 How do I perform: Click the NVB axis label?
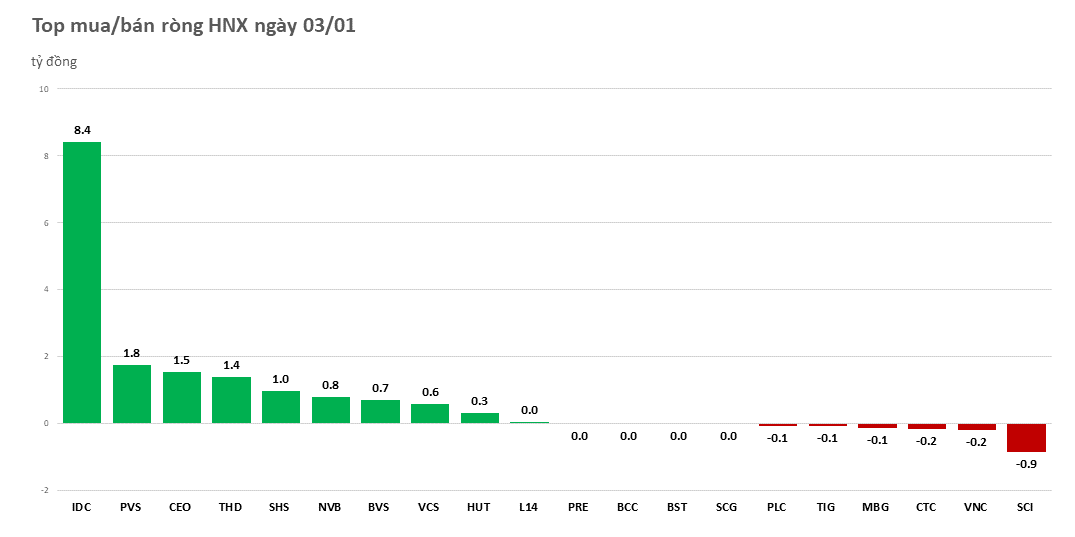pos(330,508)
